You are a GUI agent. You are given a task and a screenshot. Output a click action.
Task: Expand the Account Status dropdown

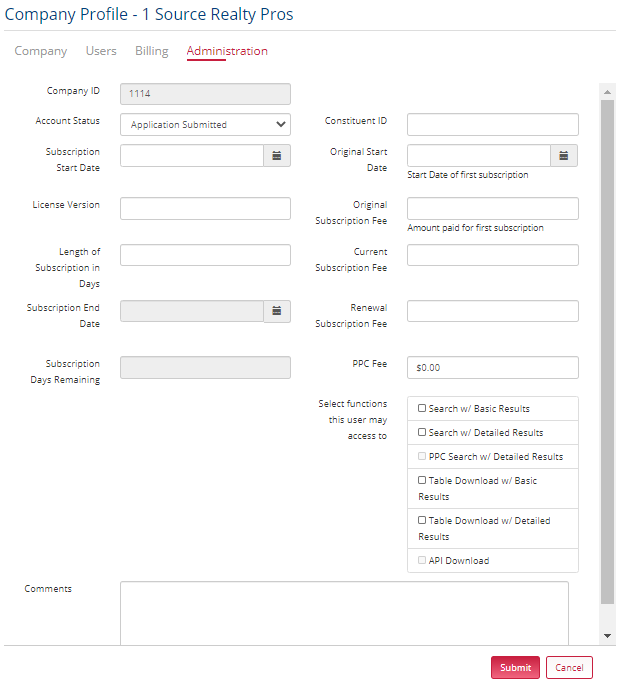click(x=205, y=125)
